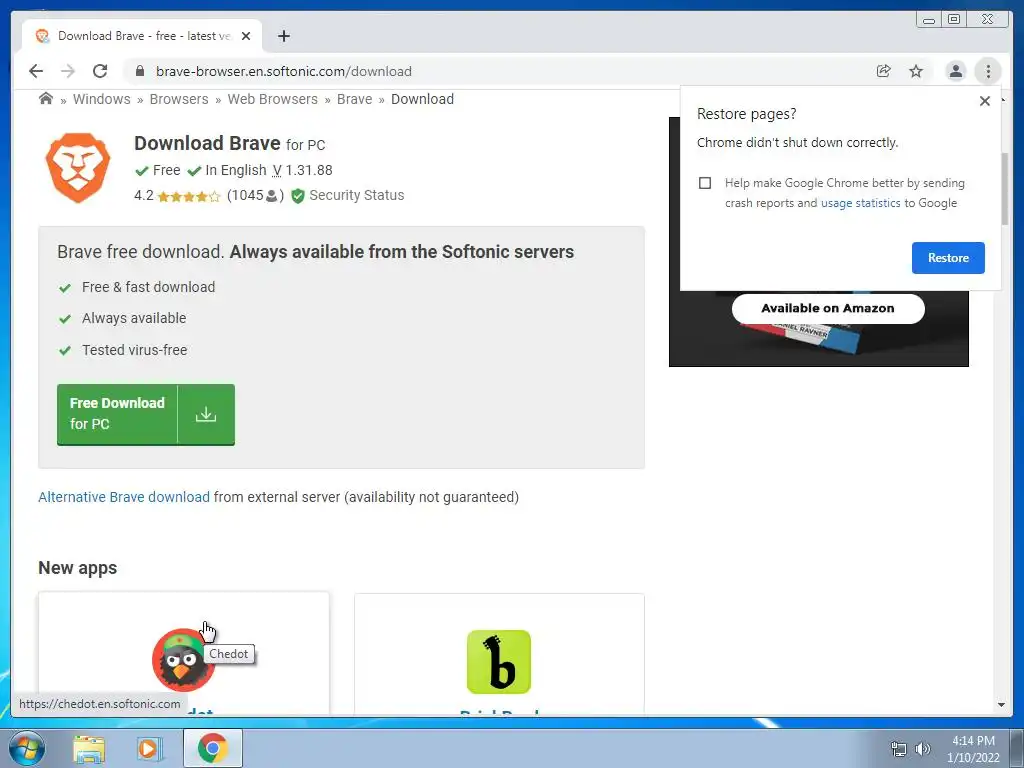
Task: Click the taskbar clock showing 4:14 PM
Action: [x=973, y=749]
